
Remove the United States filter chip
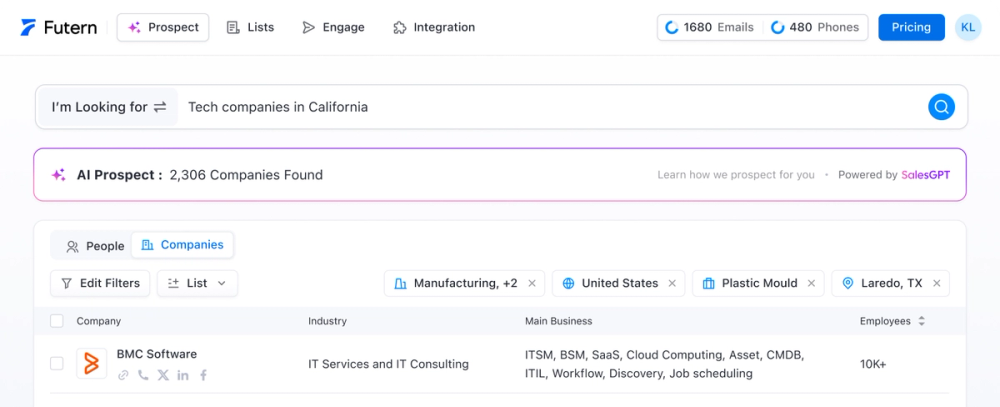[672, 283]
